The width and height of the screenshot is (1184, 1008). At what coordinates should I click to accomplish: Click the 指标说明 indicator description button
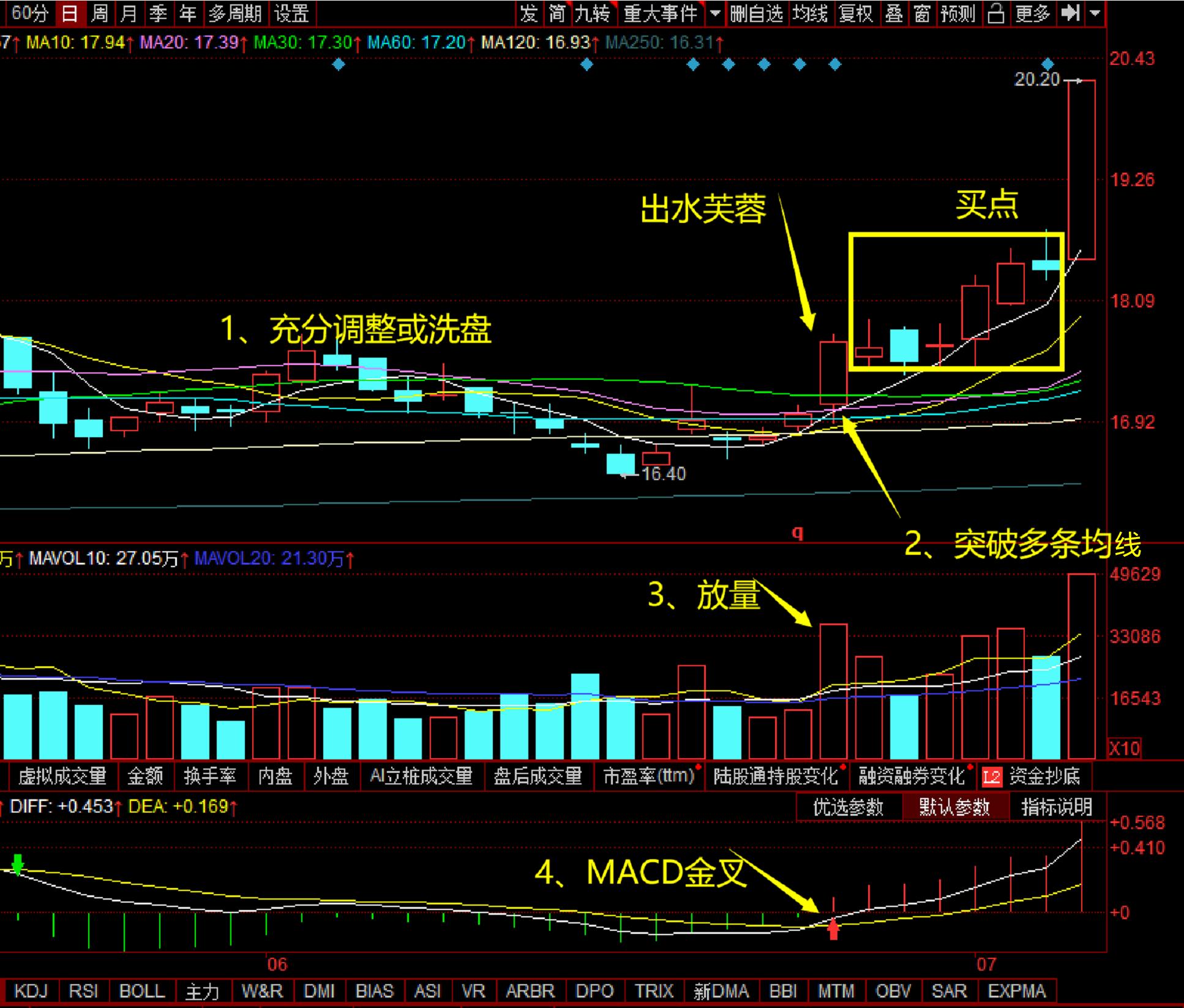point(1057,807)
